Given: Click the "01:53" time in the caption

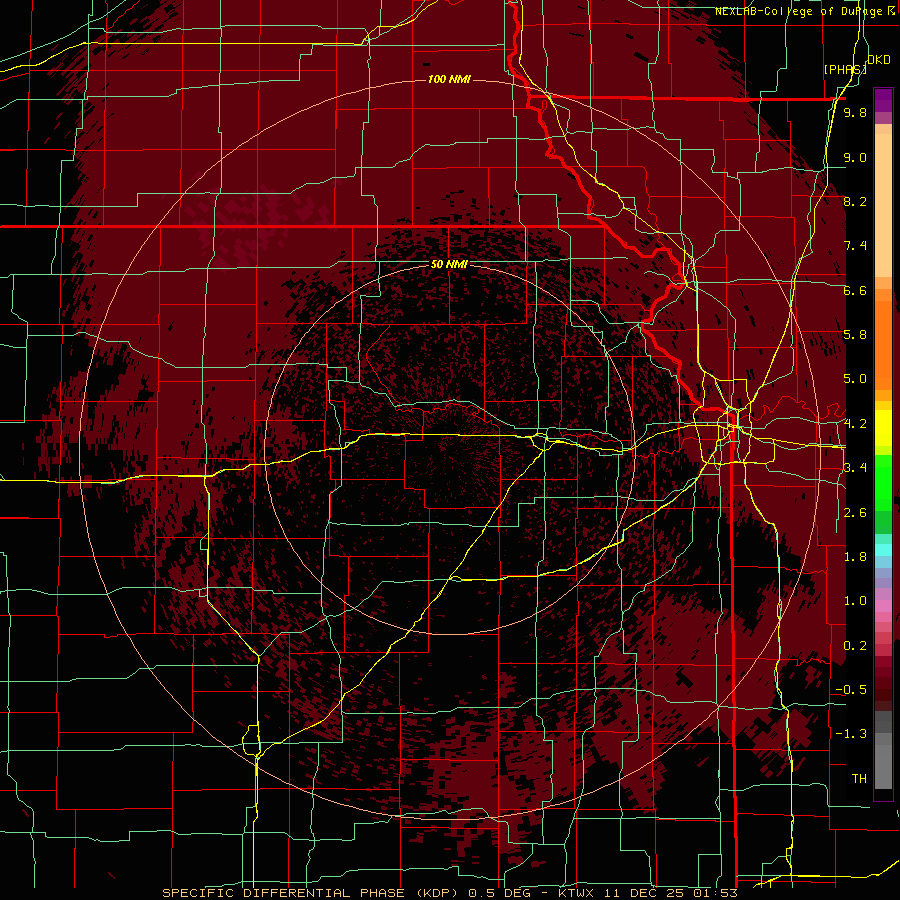Looking at the screenshot, I should pos(716,893).
